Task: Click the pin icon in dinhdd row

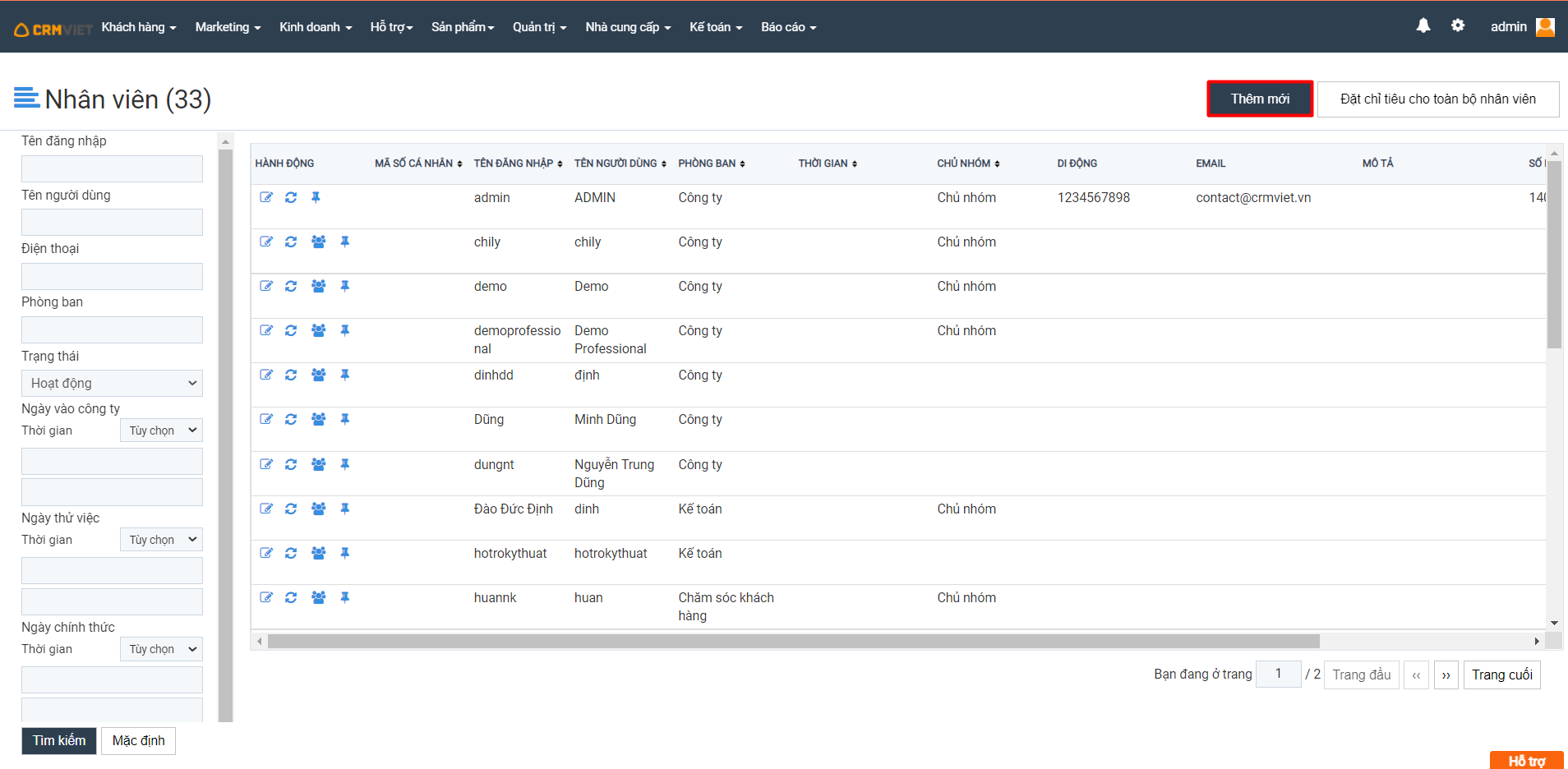Action: click(x=345, y=375)
